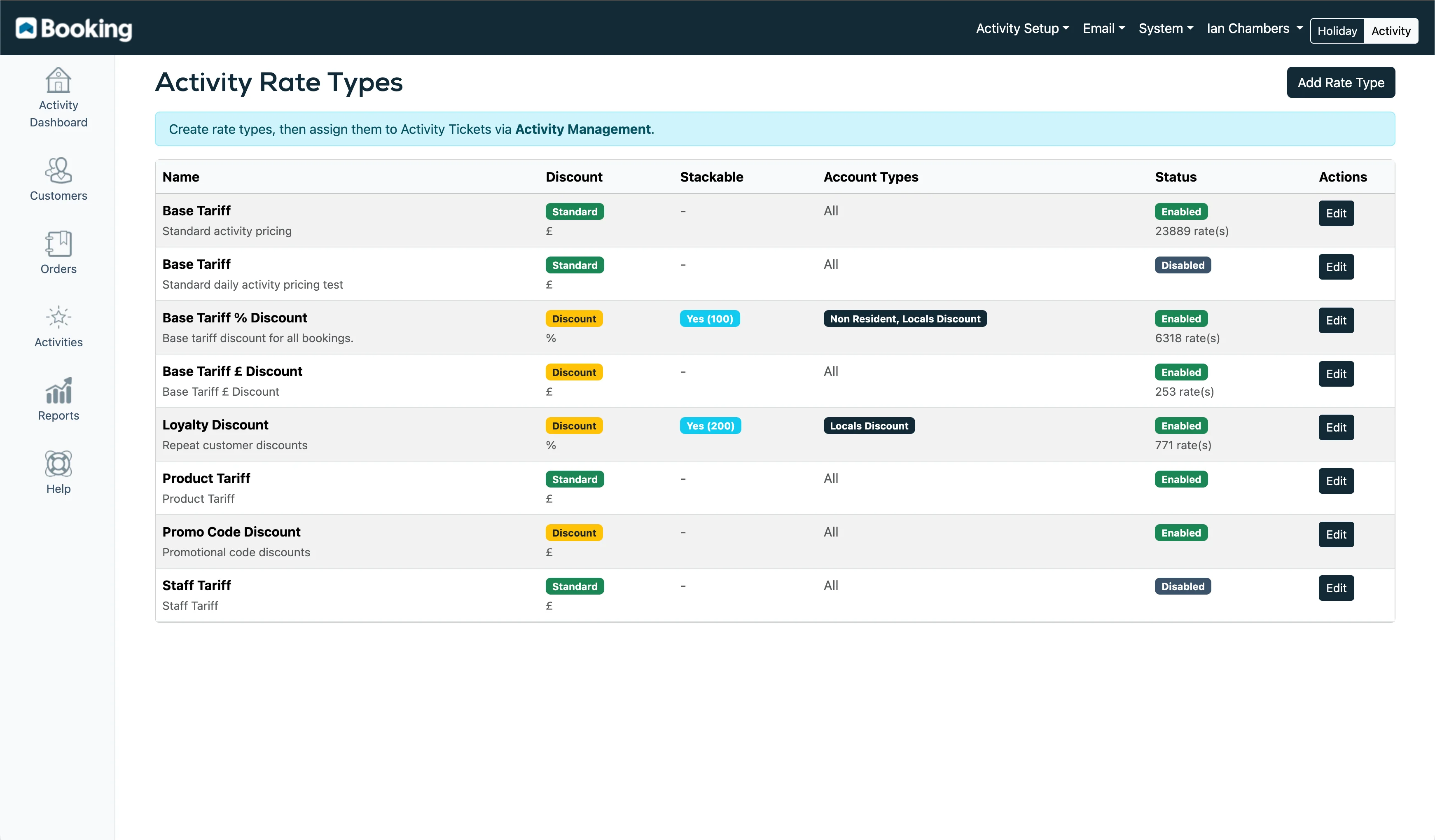Edit the Base Tariff standard activity pricing row

1336,213
